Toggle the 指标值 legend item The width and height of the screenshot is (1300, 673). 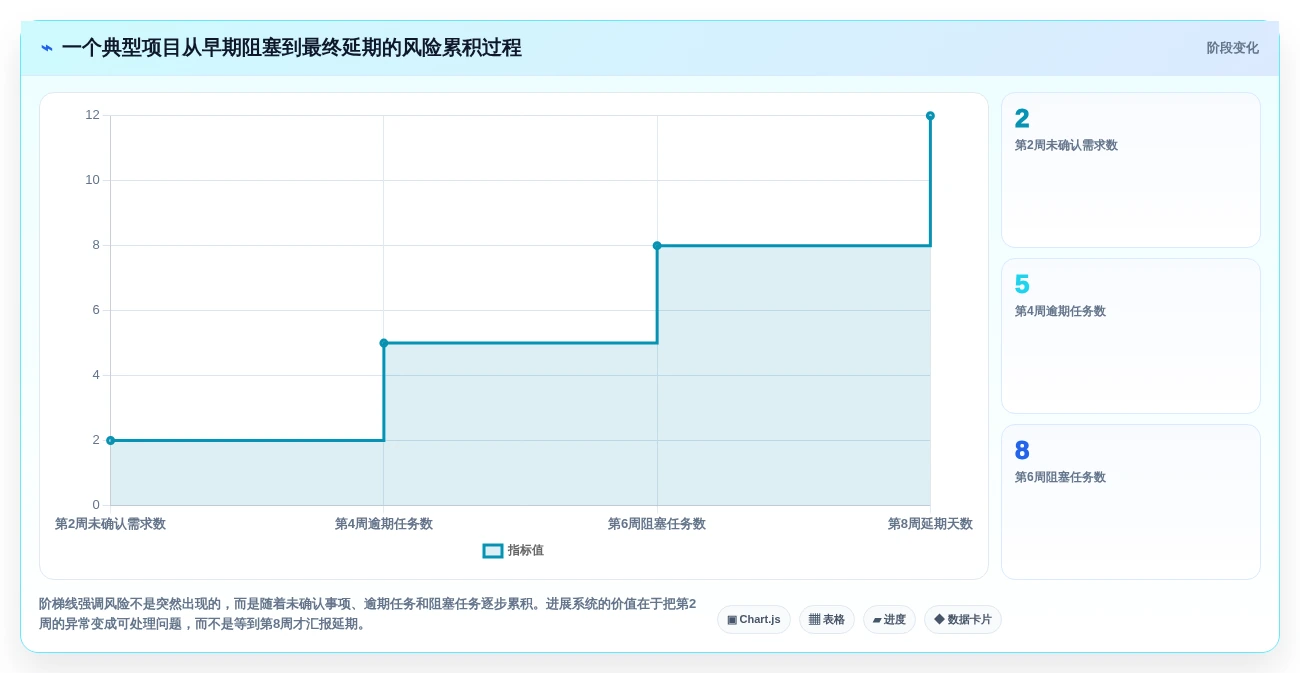click(x=513, y=551)
